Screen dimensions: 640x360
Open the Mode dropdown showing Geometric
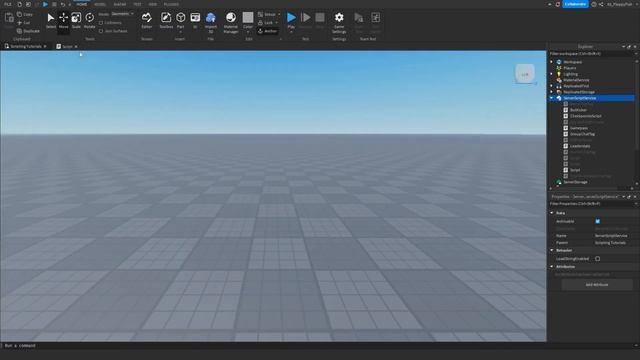click(x=122, y=14)
